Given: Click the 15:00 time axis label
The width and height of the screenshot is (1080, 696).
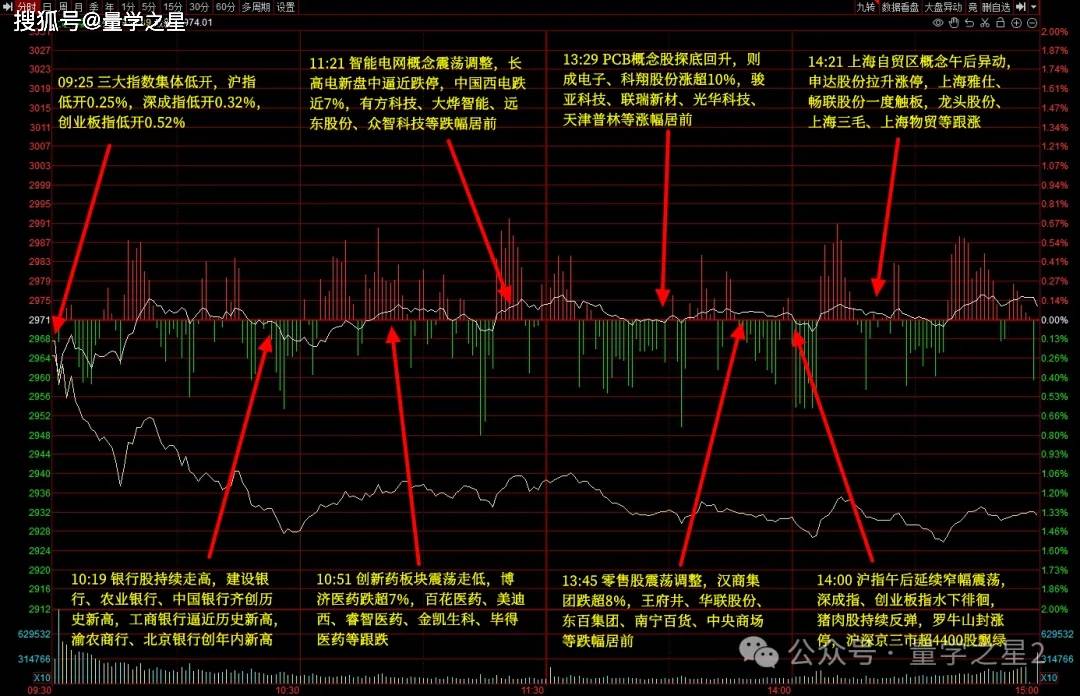Looking at the screenshot, I should (x=1026, y=690).
